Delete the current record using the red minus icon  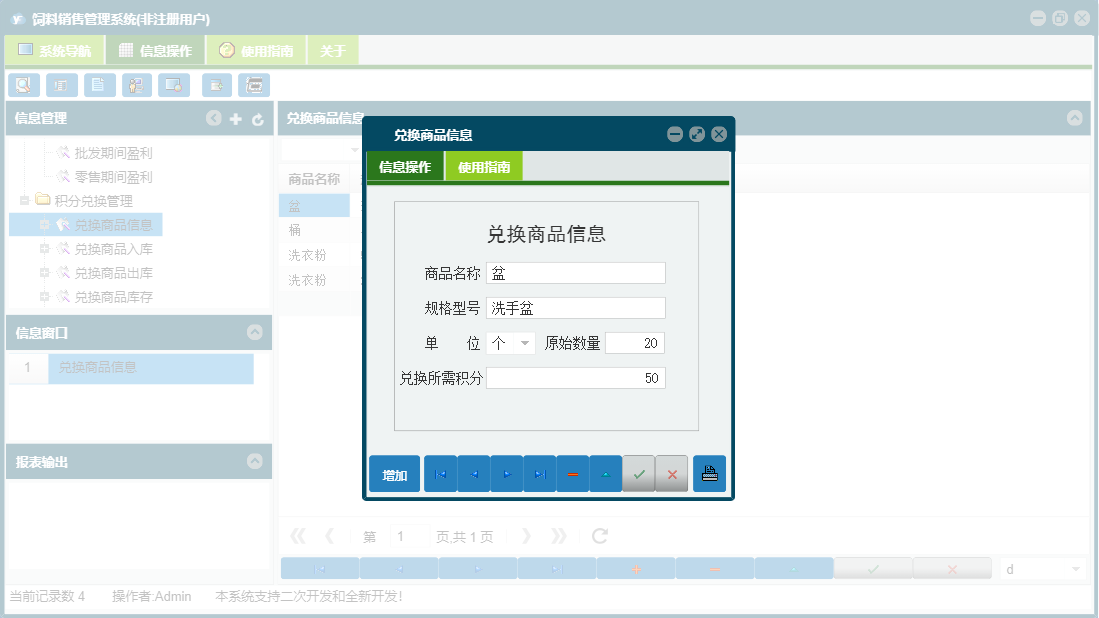(572, 473)
